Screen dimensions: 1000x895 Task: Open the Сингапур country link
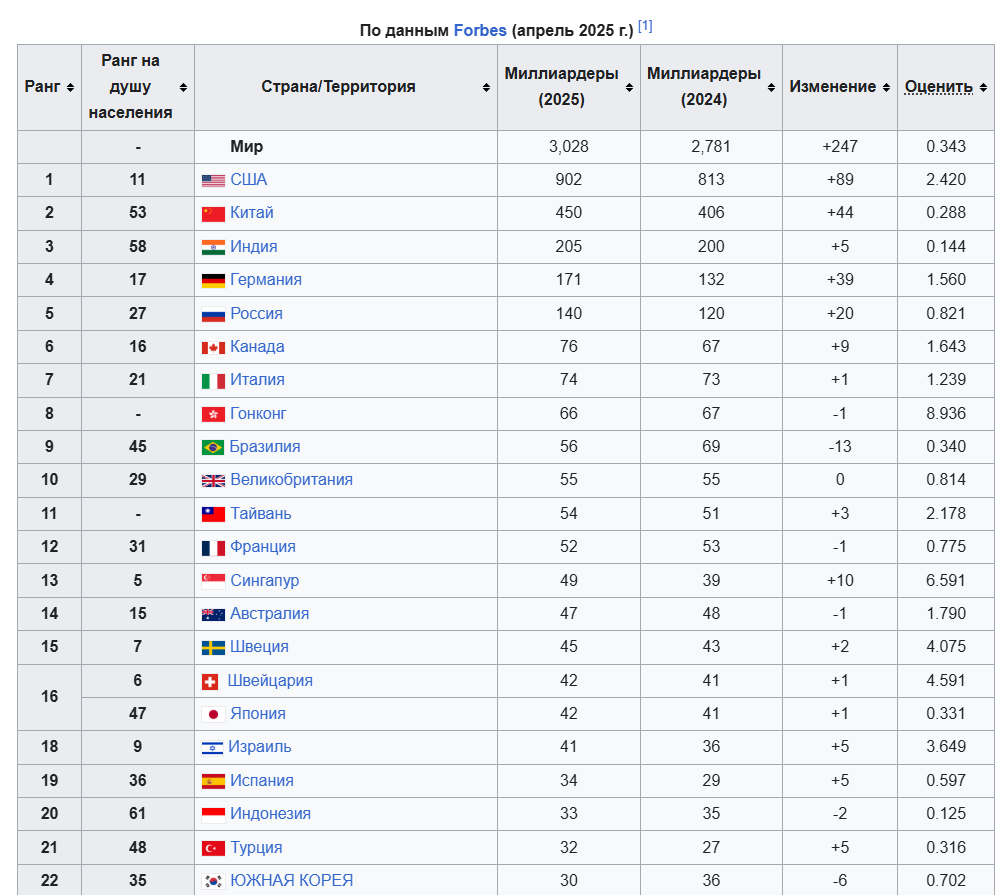tap(265, 581)
